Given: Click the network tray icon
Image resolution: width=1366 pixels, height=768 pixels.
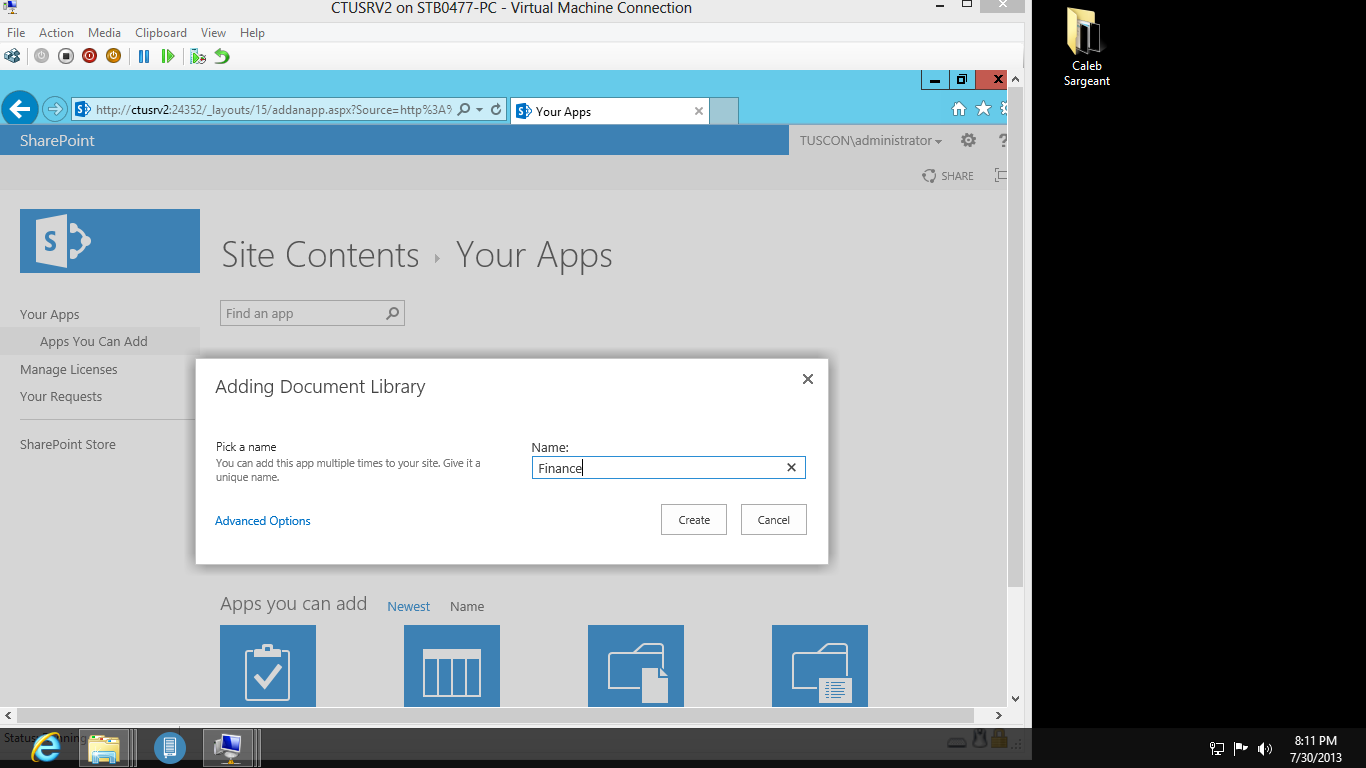Looking at the screenshot, I should click(x=1217, y=748).
